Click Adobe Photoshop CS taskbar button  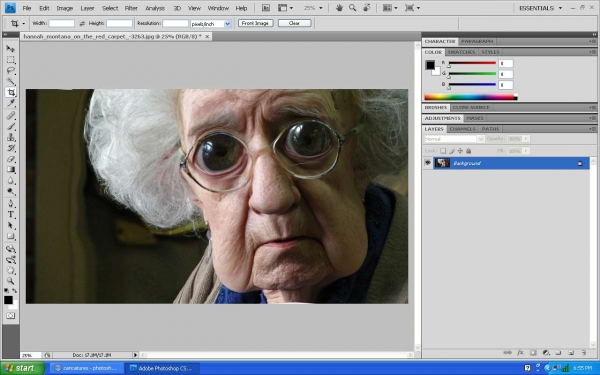[162, 368]
